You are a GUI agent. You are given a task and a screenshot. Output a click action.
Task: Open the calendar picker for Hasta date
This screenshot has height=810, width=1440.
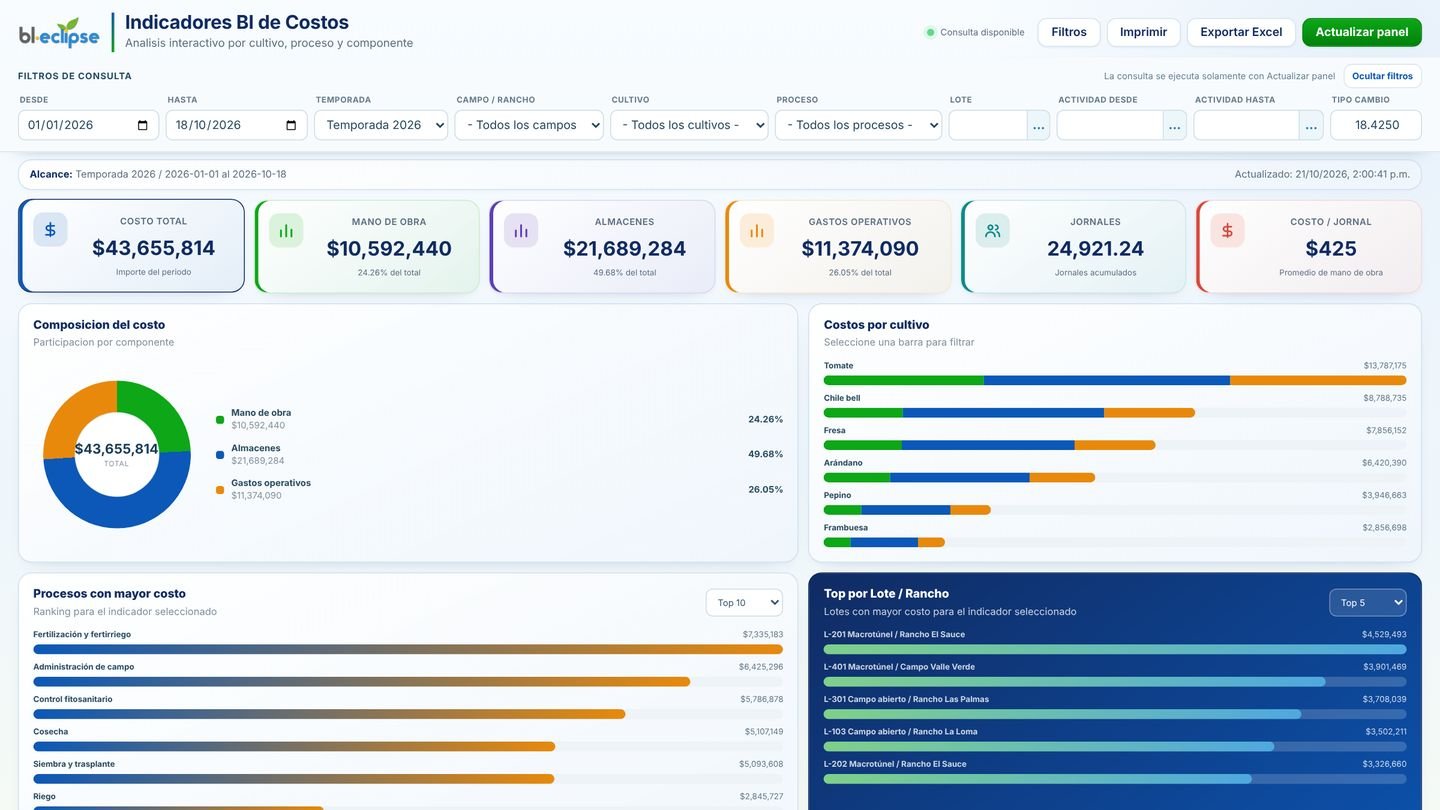[291, 125]
